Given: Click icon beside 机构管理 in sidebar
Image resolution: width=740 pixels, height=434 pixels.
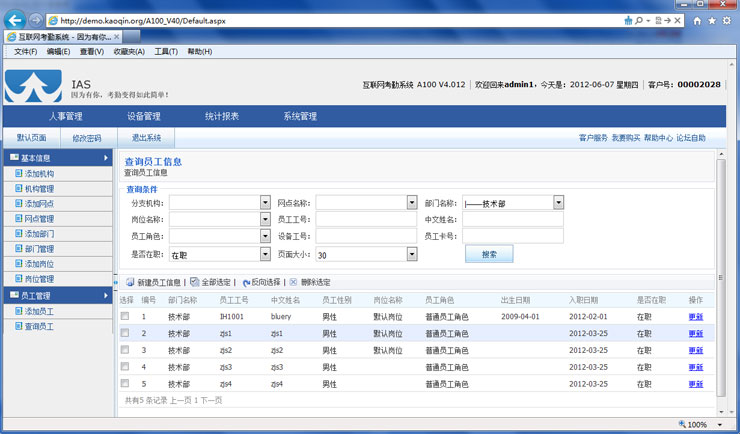Looking at the screenshot, I should pos(18,188).
